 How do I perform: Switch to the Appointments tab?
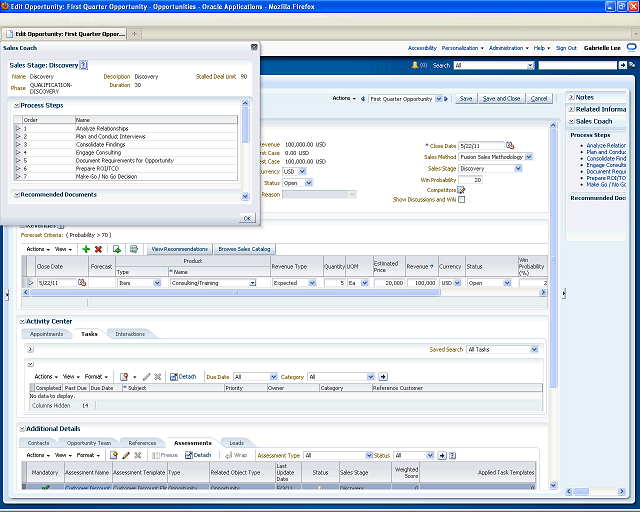(47, 334)
